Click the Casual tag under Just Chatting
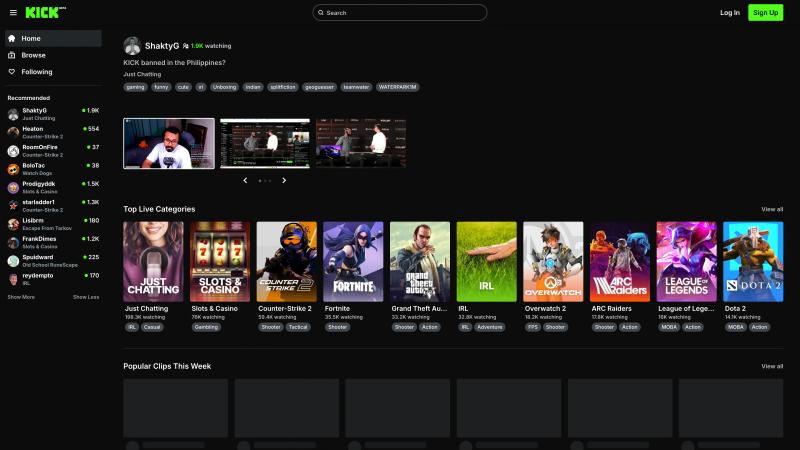 click(152, 327)
